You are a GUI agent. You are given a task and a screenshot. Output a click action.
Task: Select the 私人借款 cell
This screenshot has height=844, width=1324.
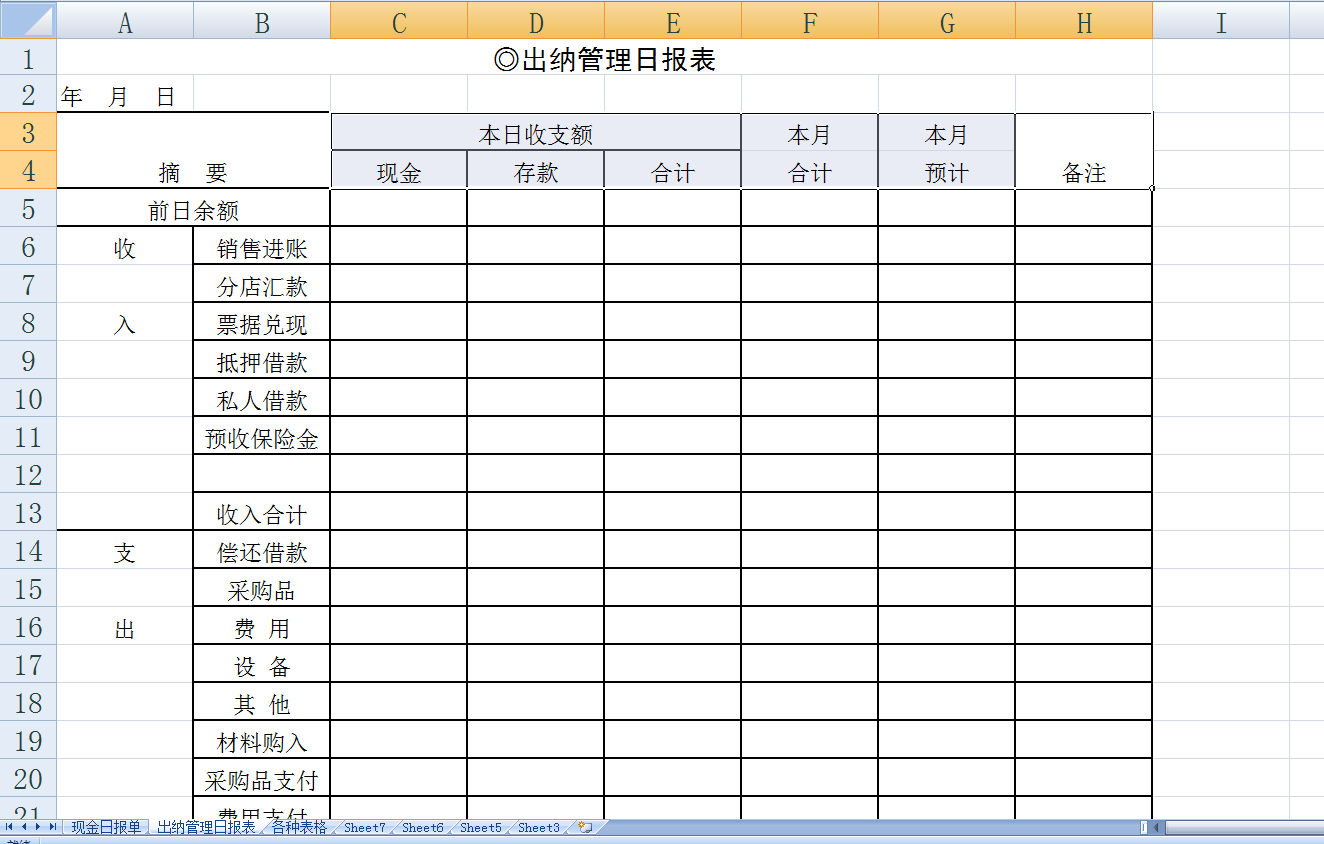(x=262, y=399)
